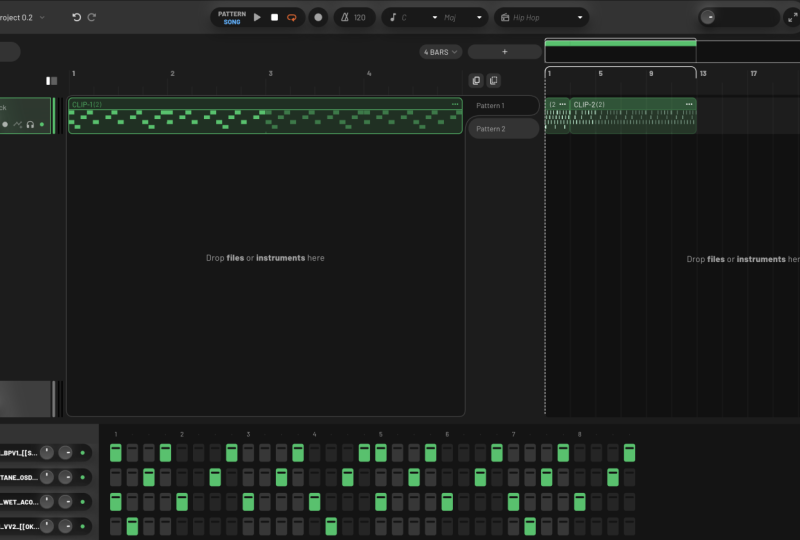Open the track automation curve icon
Screen dimensions: 800x540
18,124
